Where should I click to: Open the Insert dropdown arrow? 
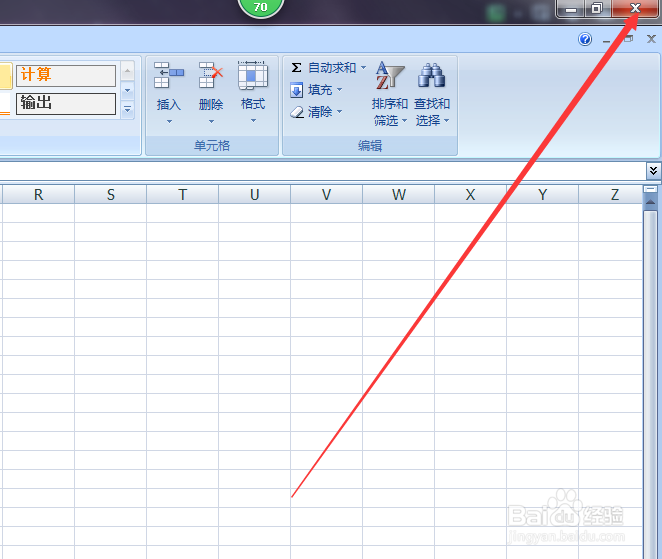click(x=169, y=122)
